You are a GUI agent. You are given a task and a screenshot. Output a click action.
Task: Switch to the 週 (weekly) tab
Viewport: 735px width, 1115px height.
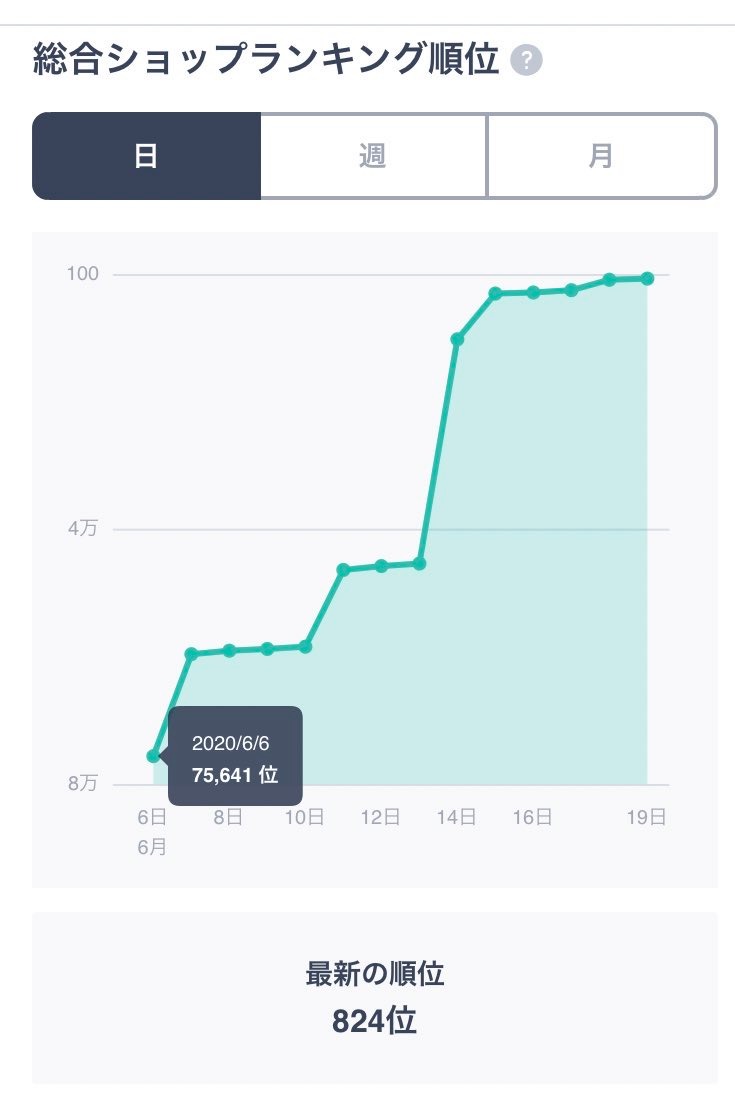pos(373,156)
